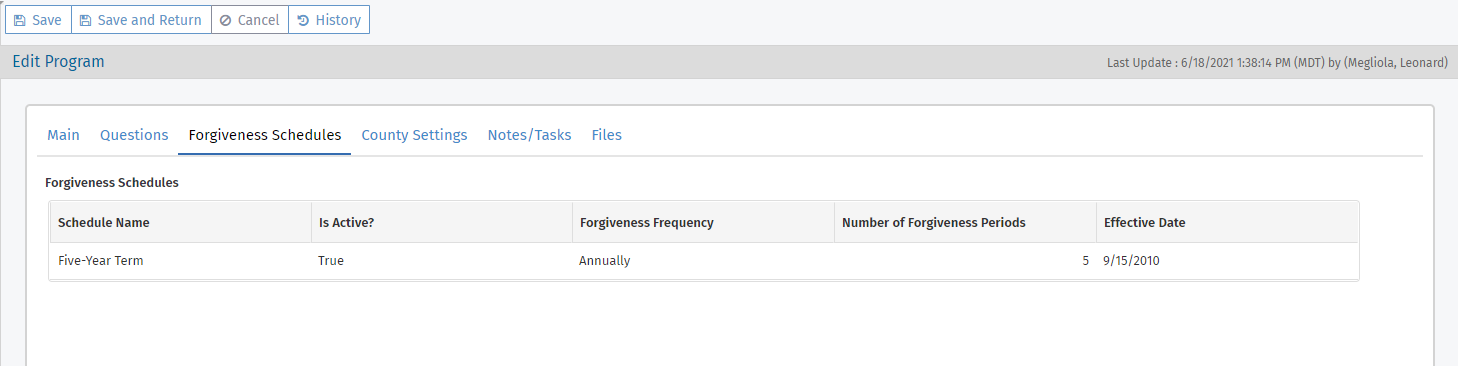Sort by Number of Forgiveness Periods header
Screen dimensions: 1458x366
[x=965, y=222]
